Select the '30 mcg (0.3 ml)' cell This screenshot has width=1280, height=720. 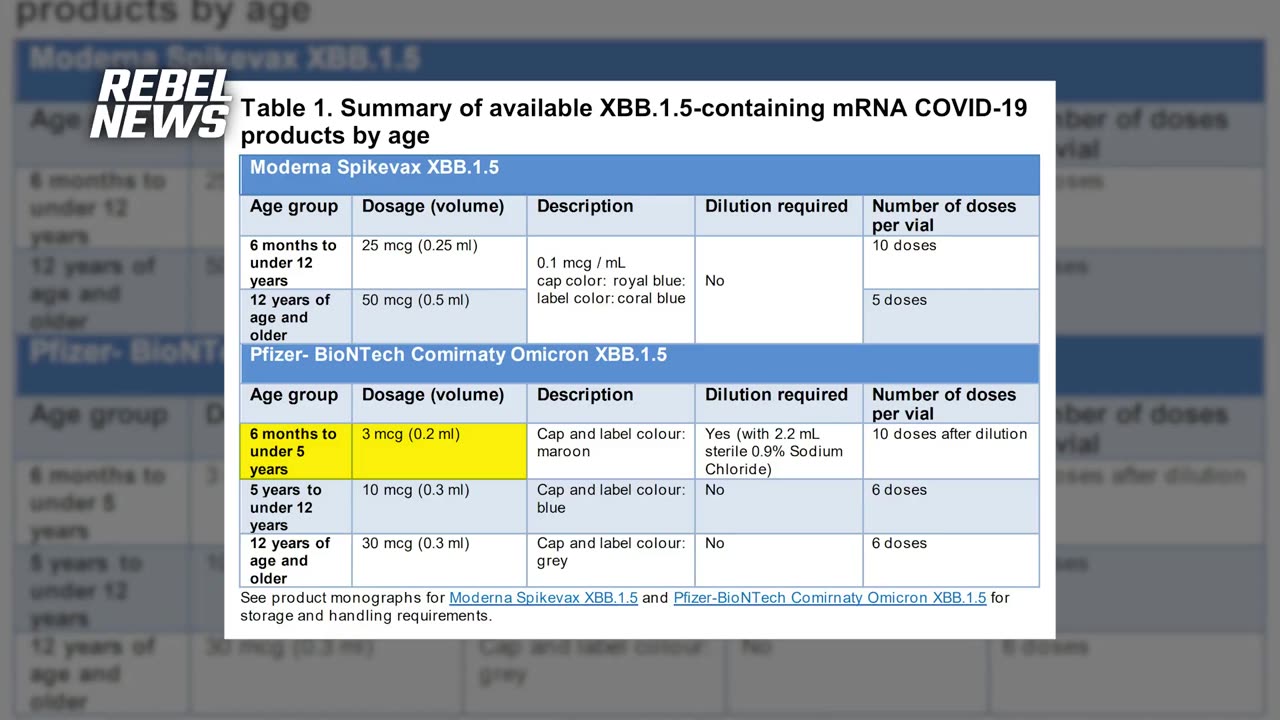pyautogui.click(x=439, y=560)
